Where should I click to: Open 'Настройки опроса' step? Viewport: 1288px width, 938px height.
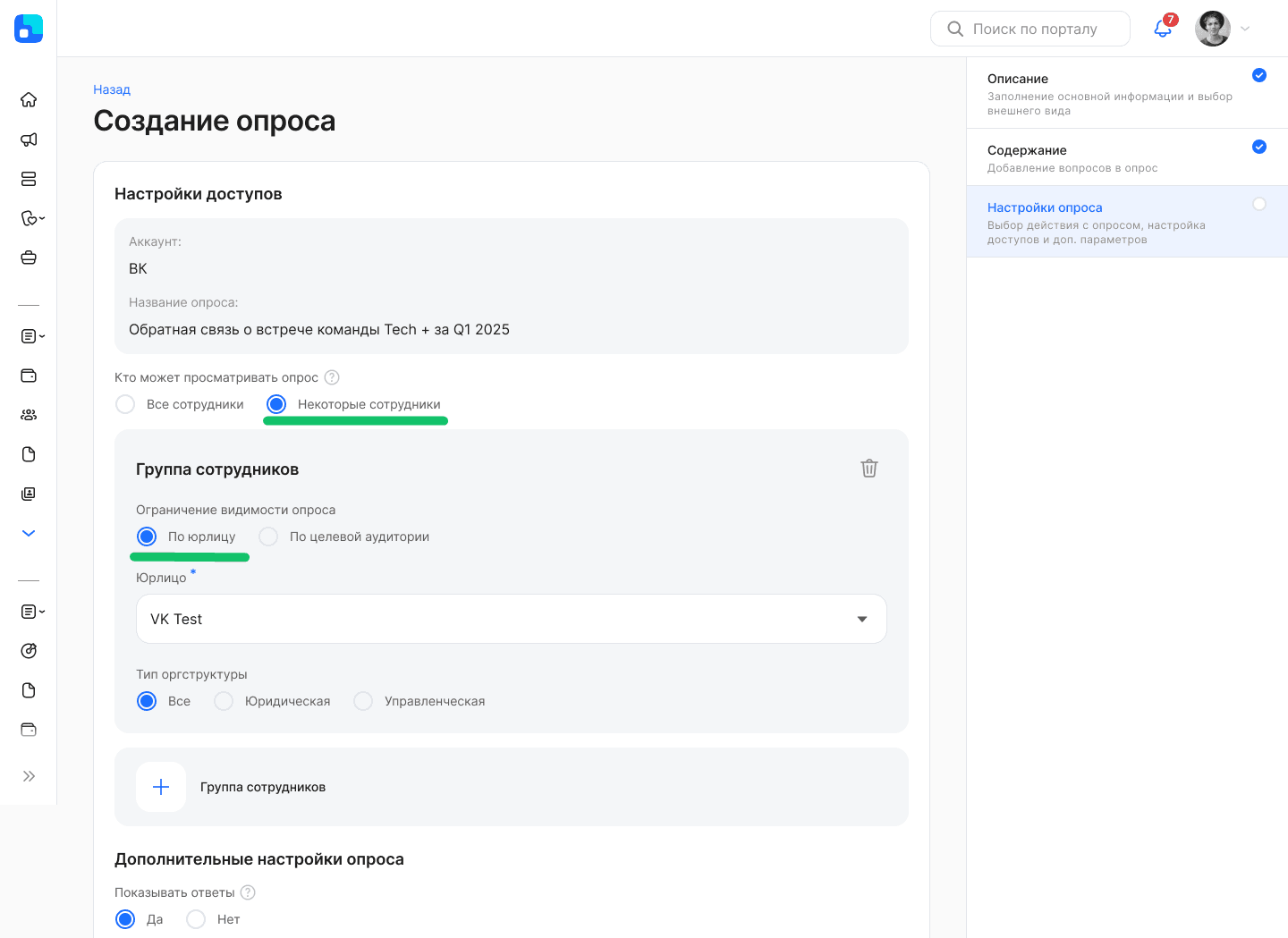click(x=1127, y=222)
